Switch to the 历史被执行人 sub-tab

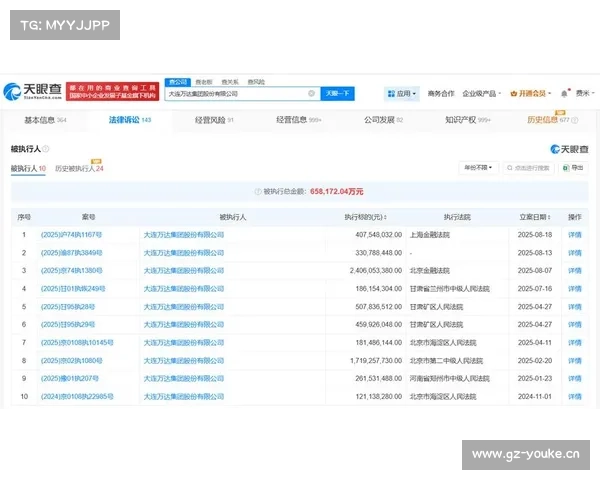(79, 169)
